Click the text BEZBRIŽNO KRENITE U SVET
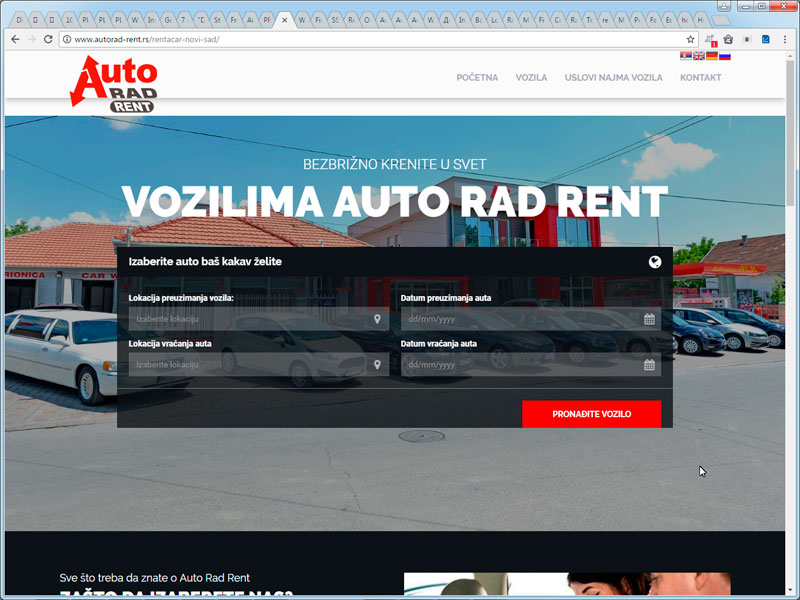 pos(395,164)
